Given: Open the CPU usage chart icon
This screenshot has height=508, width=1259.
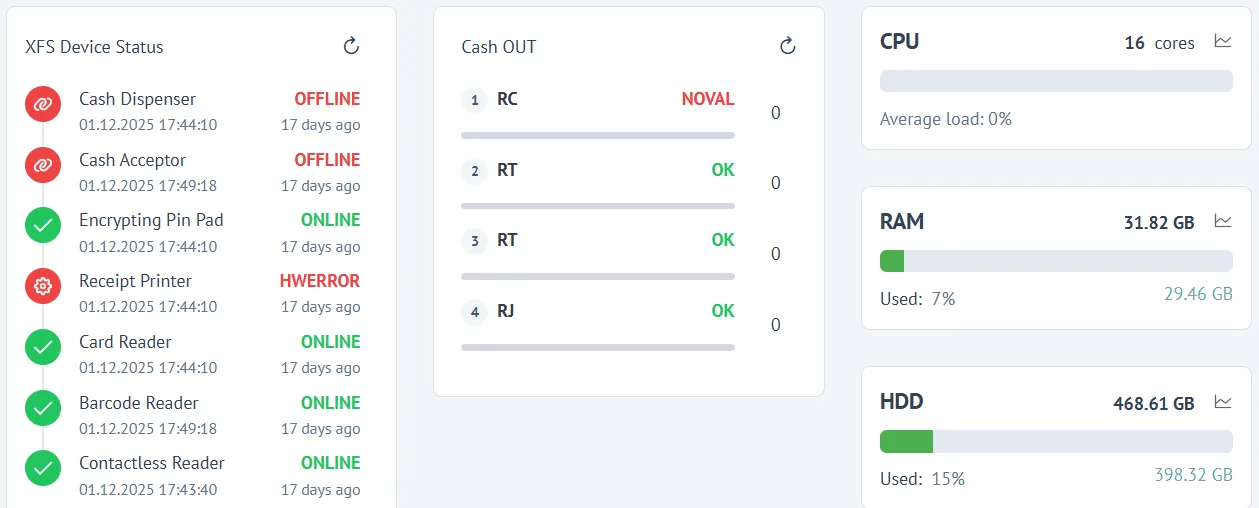Looking at the screenshot, I should tap(1222, 42).
